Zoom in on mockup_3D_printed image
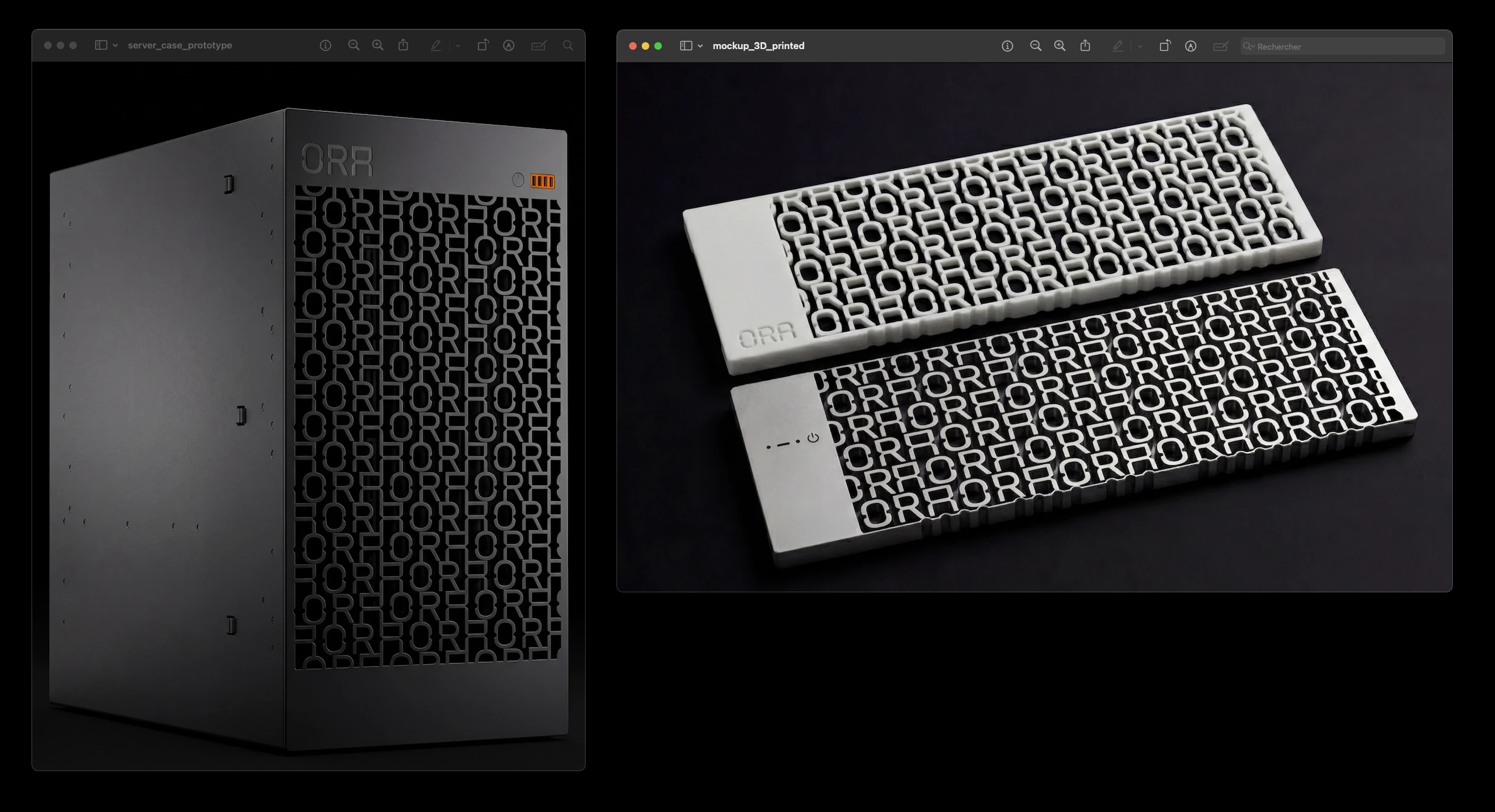This screenshot has width=1495, height=812. (x=1060, y=46)
